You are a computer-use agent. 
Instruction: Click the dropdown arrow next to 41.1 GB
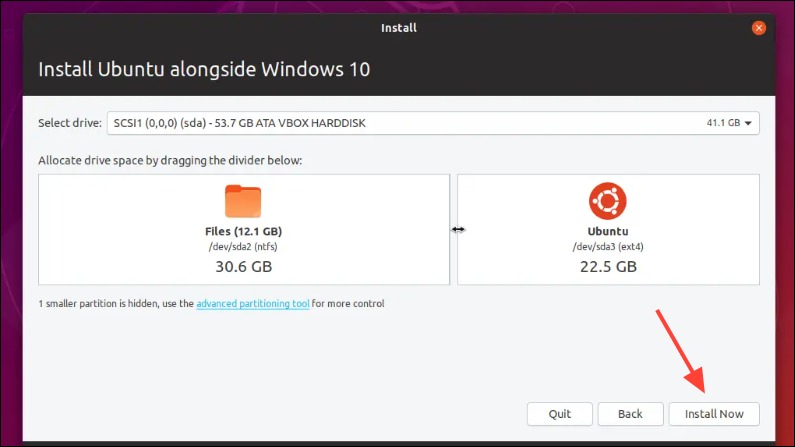click(748, 123)
